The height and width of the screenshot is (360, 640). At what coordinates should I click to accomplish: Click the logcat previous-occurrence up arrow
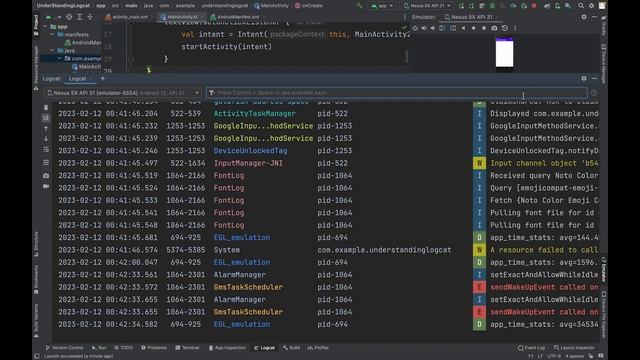(x=46, y=128)
